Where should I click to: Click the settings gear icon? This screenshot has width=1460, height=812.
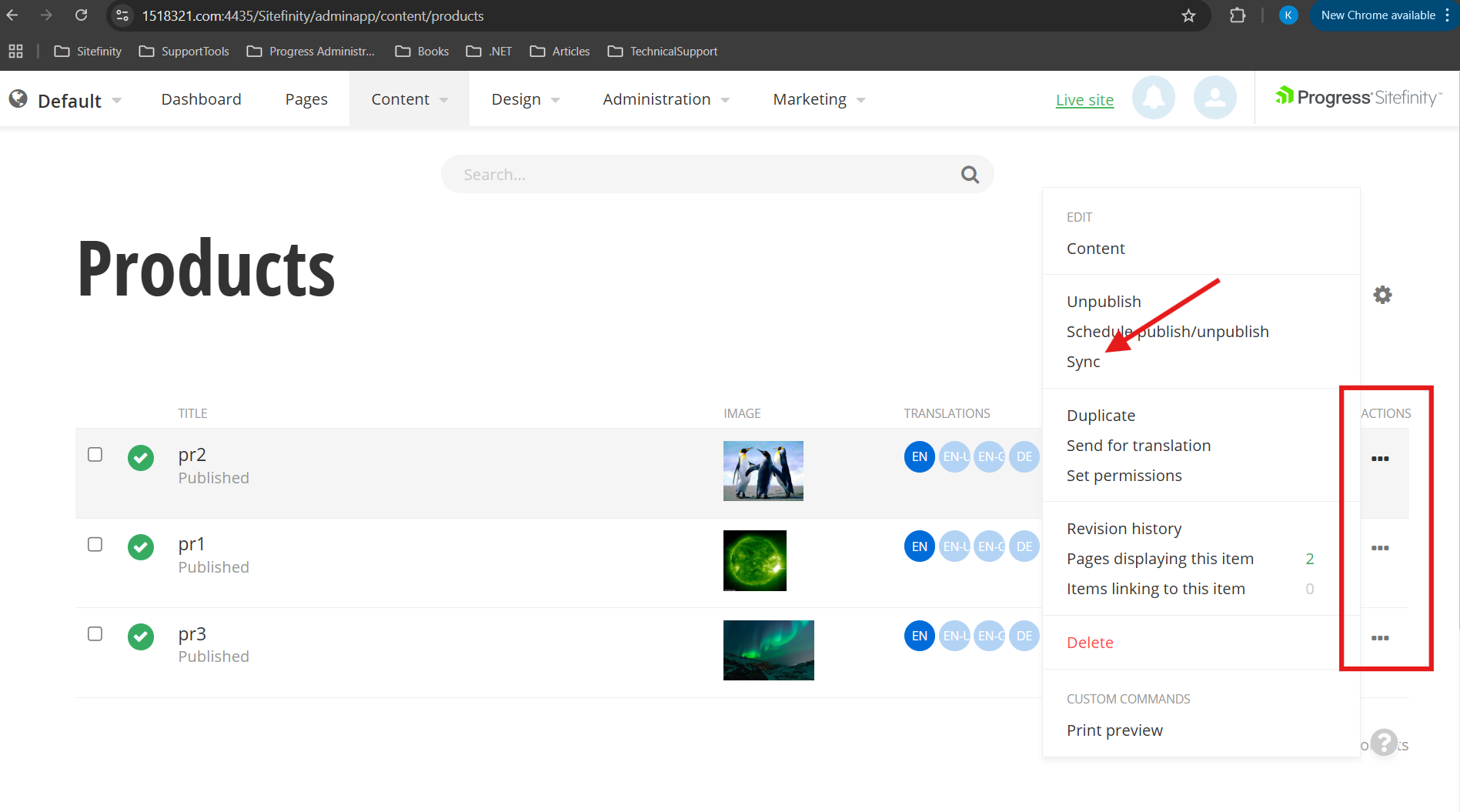pyautogui.click(x=1382, y=295)
